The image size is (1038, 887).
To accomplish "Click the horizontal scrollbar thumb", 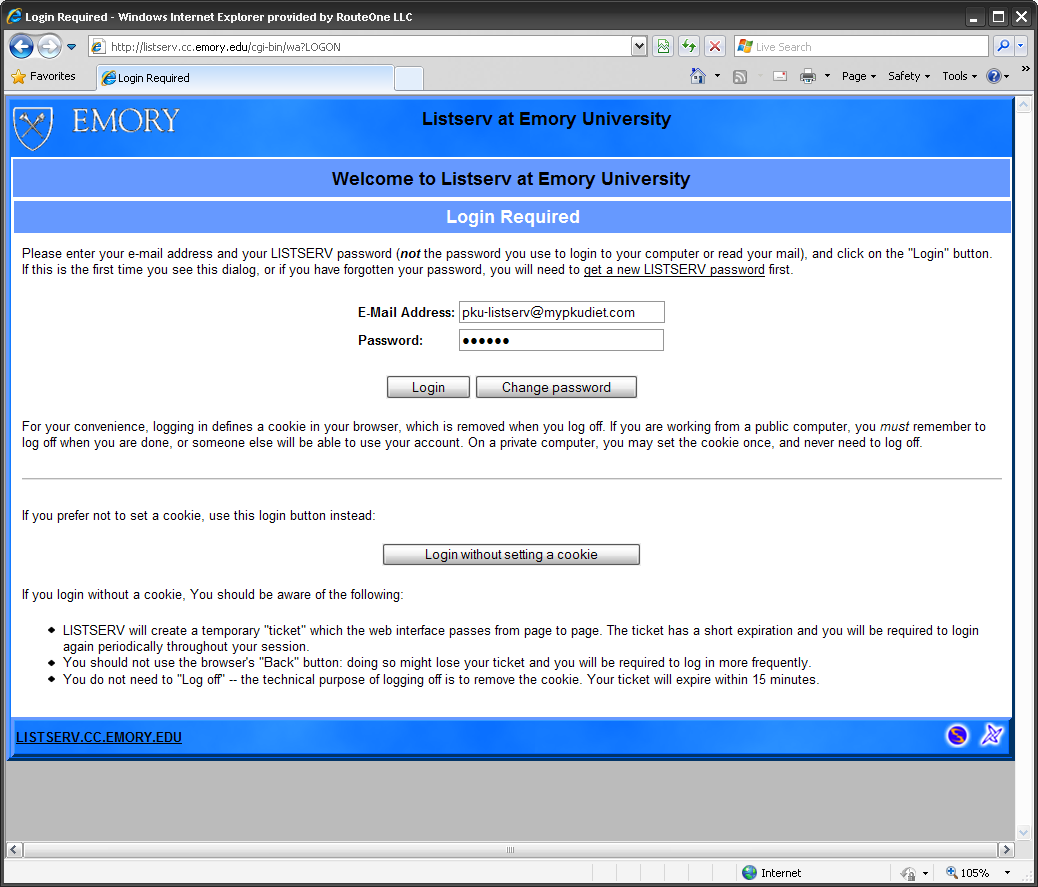I will click(x=510, y=849).
